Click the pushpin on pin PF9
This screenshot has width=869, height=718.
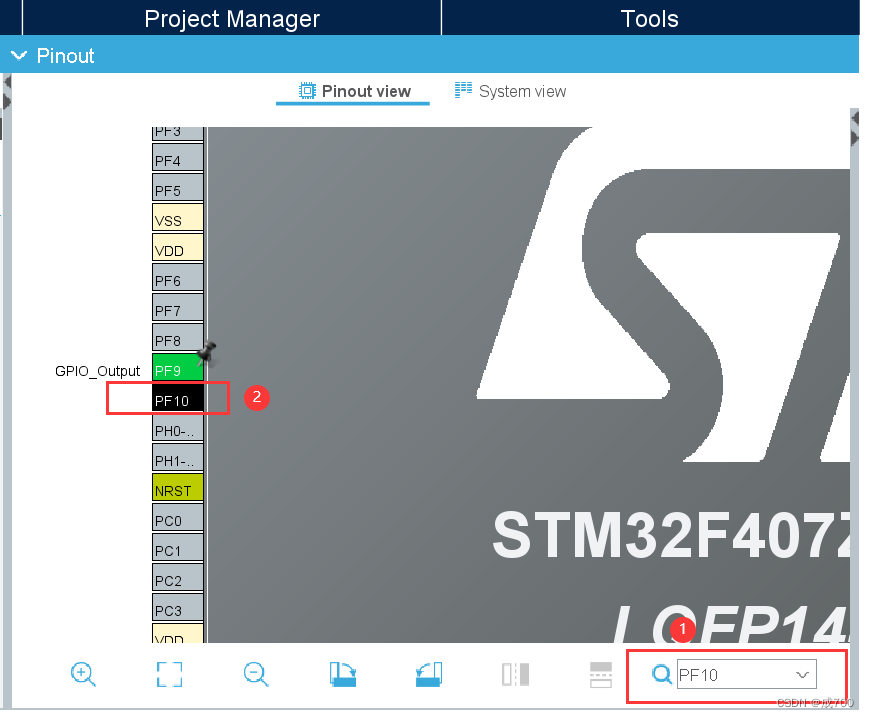pos(207,353)
